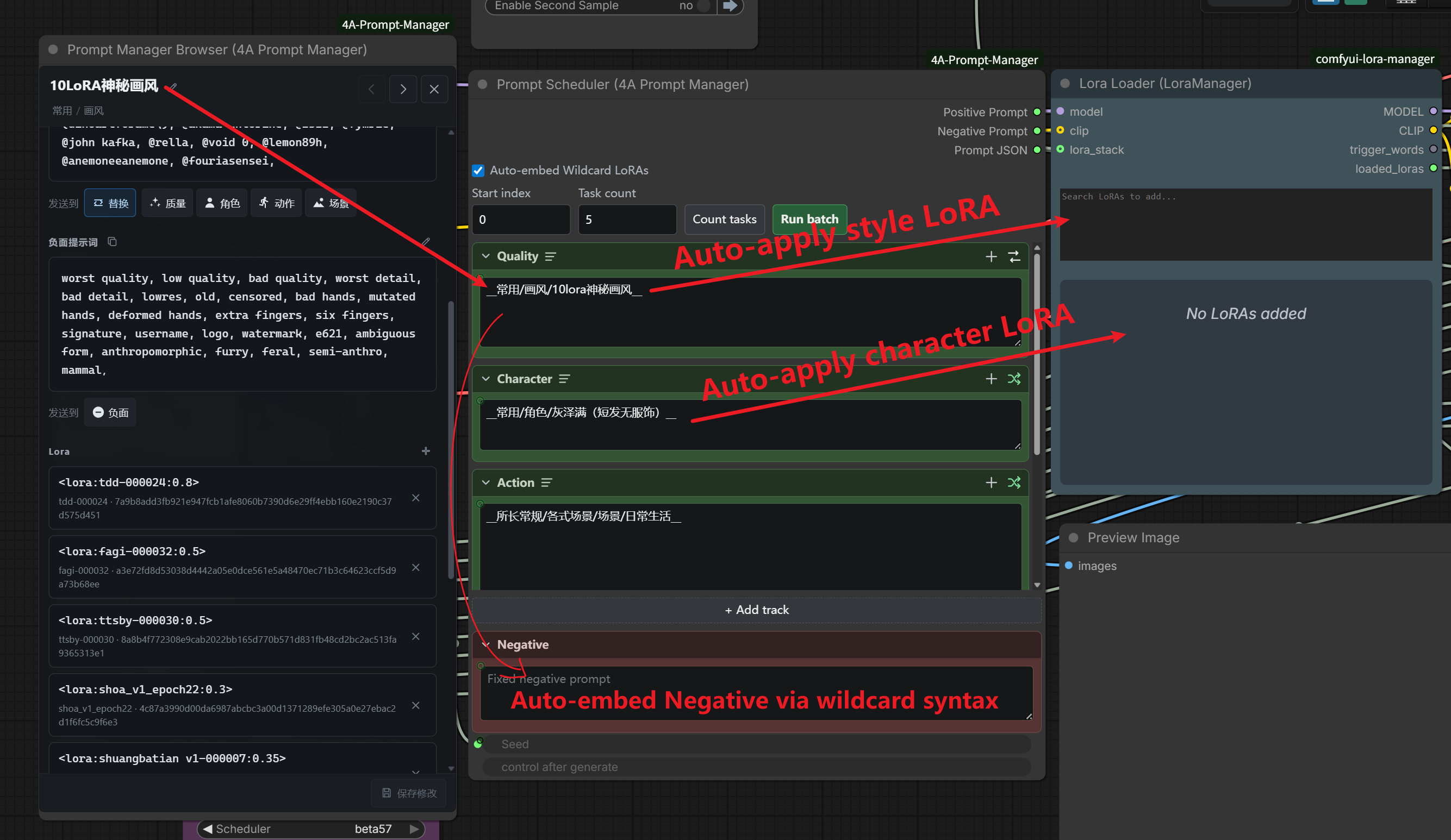Click Negative Prompt output port
1451x840 pixels.
point(1037,131)
